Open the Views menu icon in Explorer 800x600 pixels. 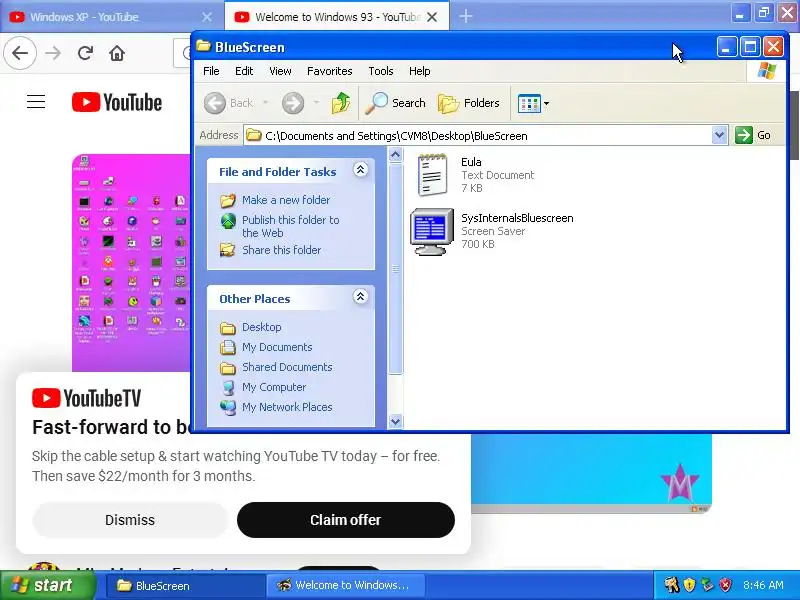(533, 103)
